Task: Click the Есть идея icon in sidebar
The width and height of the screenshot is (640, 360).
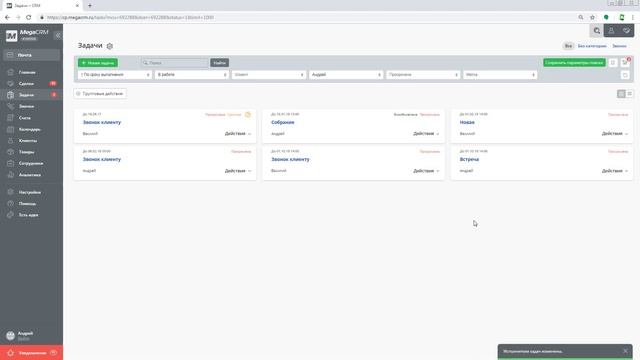Action: [11, 215]
